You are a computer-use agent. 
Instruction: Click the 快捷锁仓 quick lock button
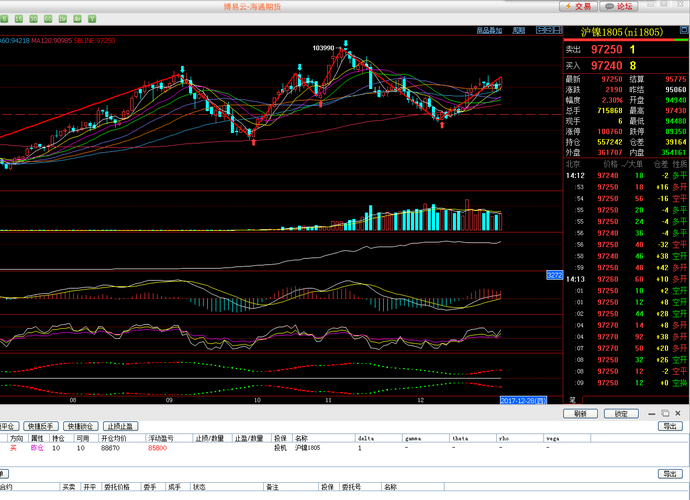click(81, 426)
